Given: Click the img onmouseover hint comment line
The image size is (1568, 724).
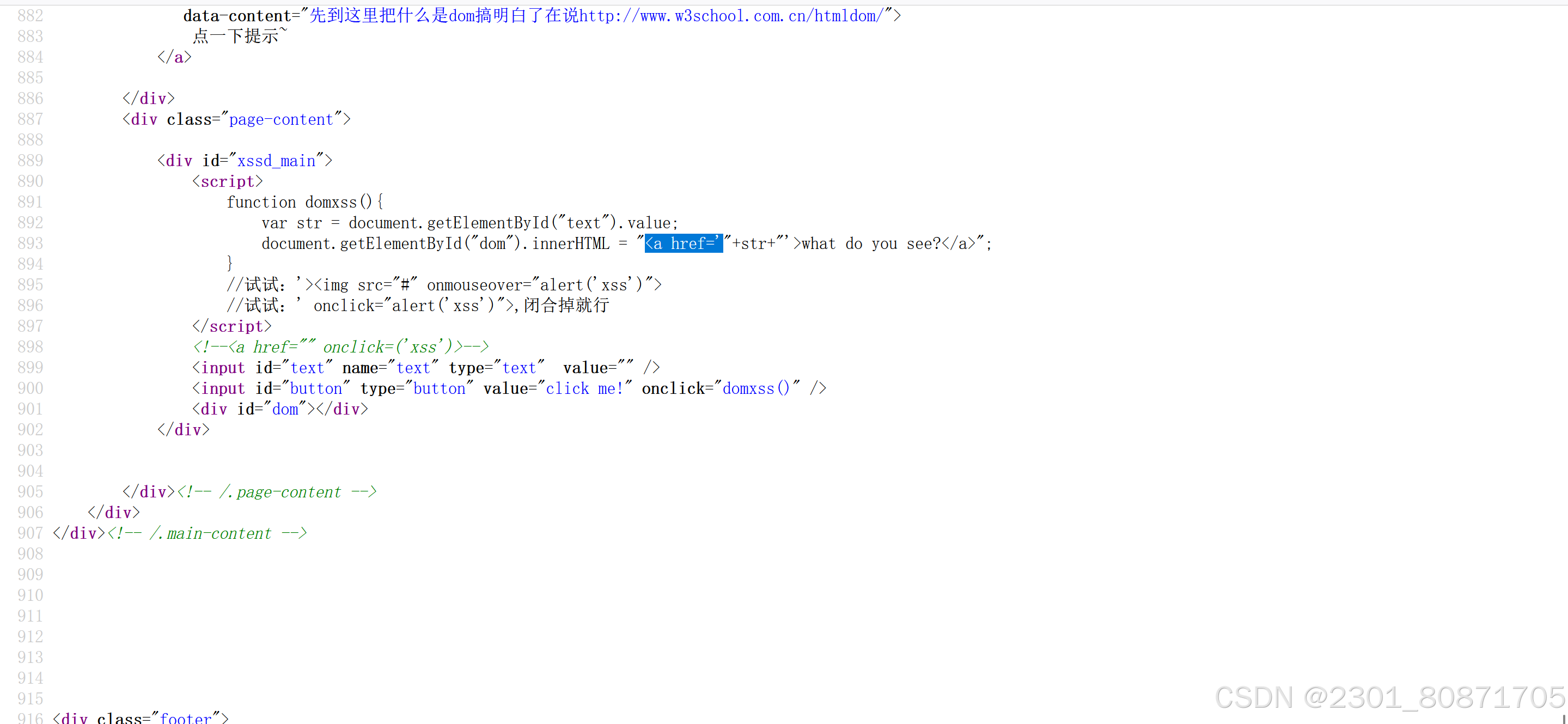Looking at the screenshot, I should click(444, 285).
